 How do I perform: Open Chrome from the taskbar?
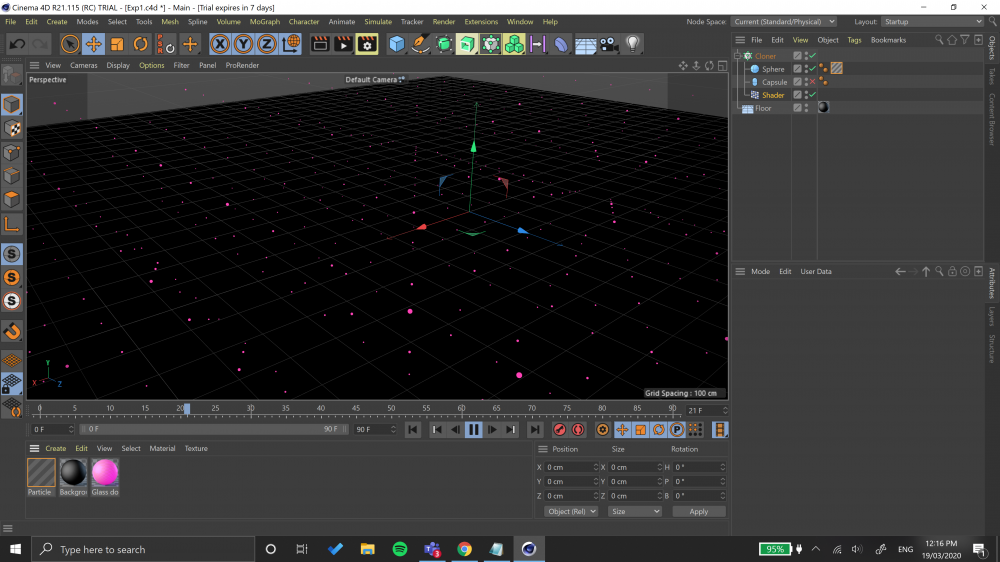[x=464, y=549]
